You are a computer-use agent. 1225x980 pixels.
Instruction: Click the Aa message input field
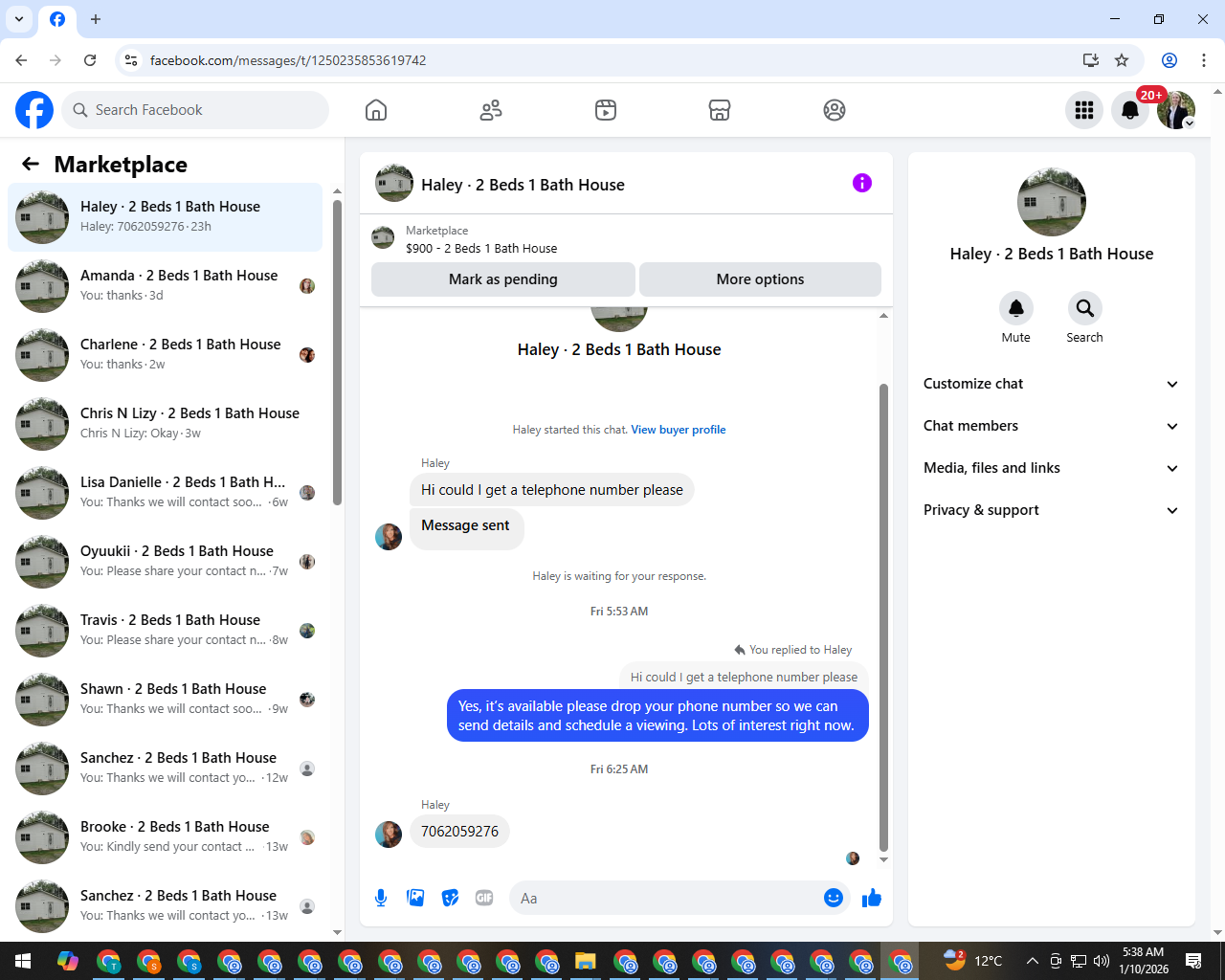point(679,898)
